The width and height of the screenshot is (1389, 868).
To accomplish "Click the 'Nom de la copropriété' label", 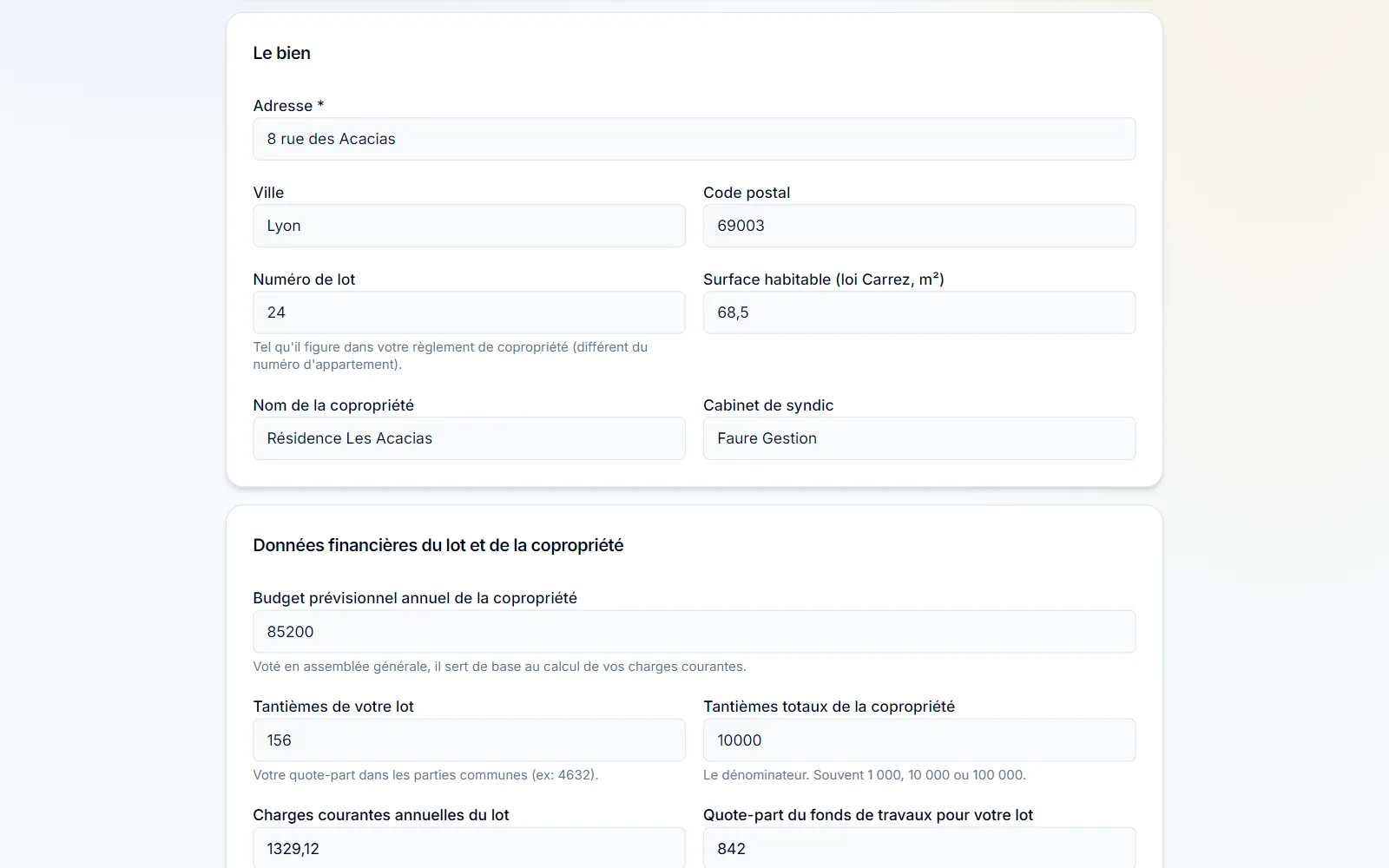I will pyautogui.click(x=333, y=405).
